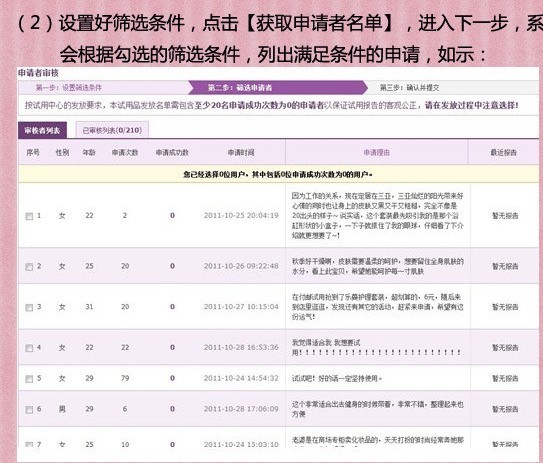
Task: Jump to step 第三步: 确认并提交
Action: coord(409,88)
